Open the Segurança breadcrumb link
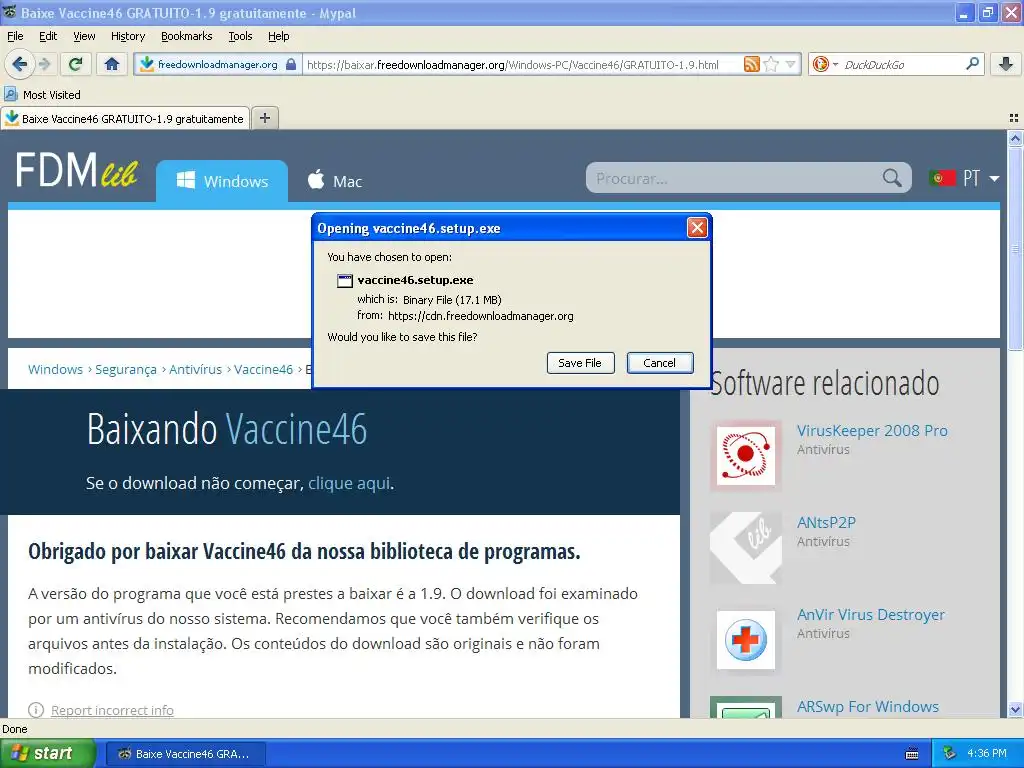The height and width of the screenshot is (768, 1024). [x=126, y=369]
